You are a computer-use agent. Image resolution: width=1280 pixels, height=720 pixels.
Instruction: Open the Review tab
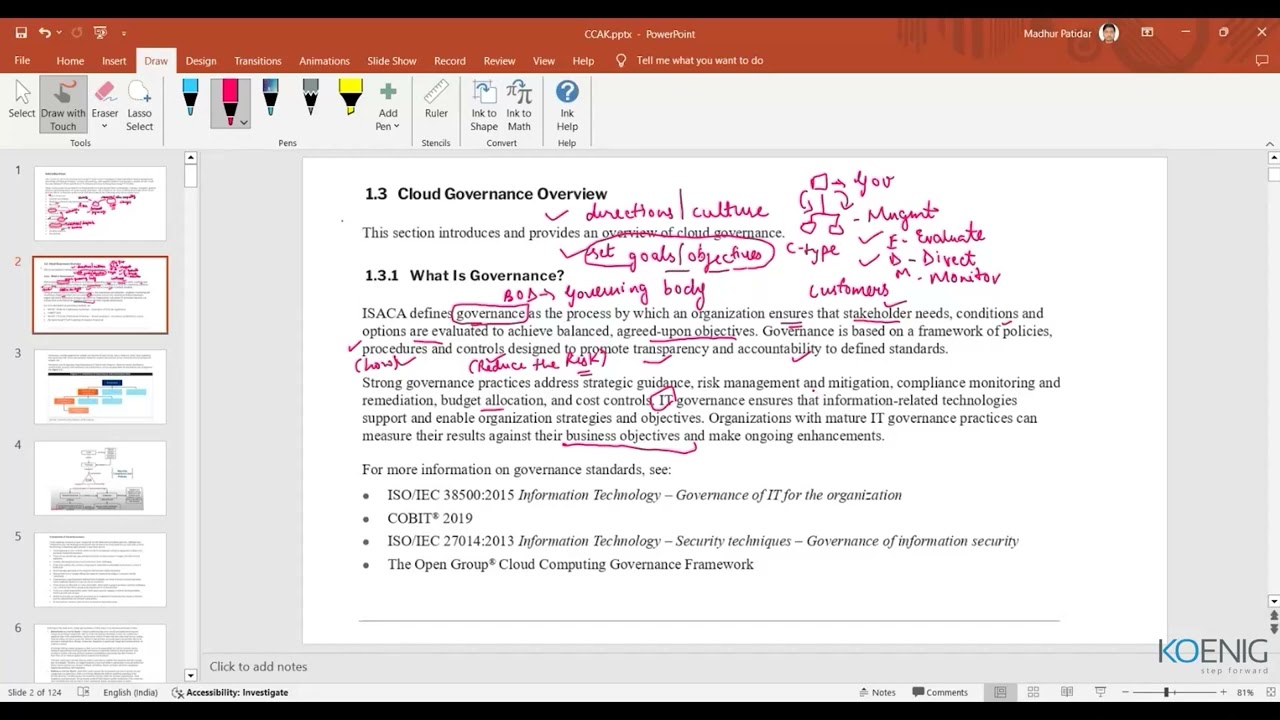(x=499, y=61)
